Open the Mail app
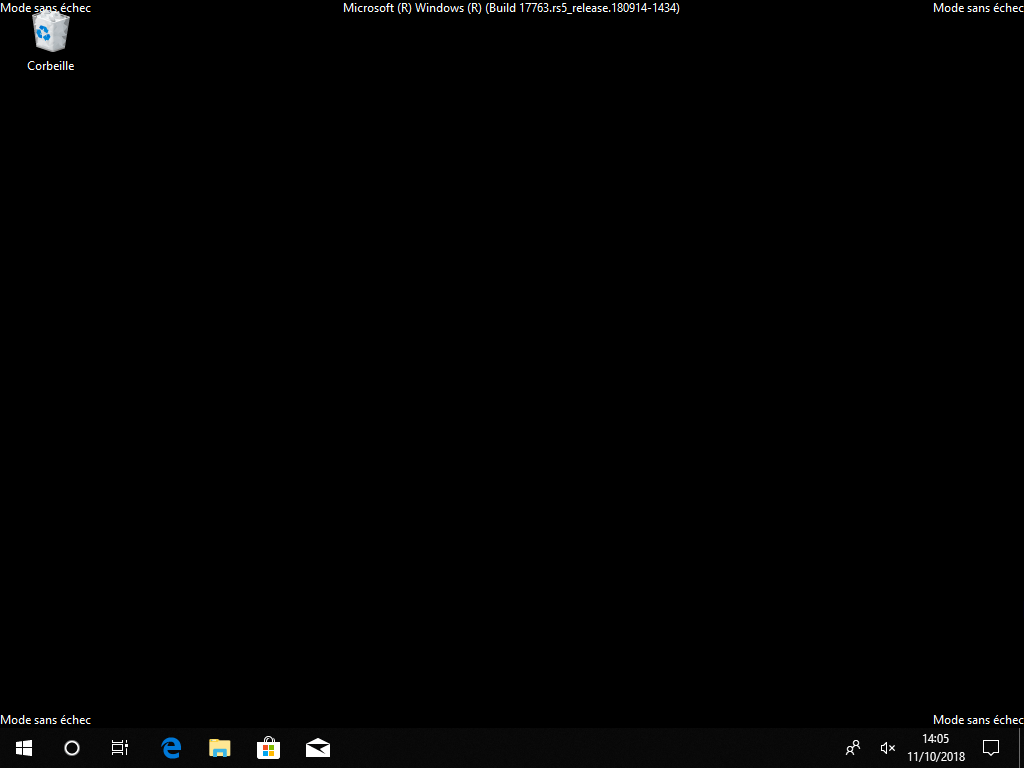The height and width of the screenshot is (768, 1024). 317,748
